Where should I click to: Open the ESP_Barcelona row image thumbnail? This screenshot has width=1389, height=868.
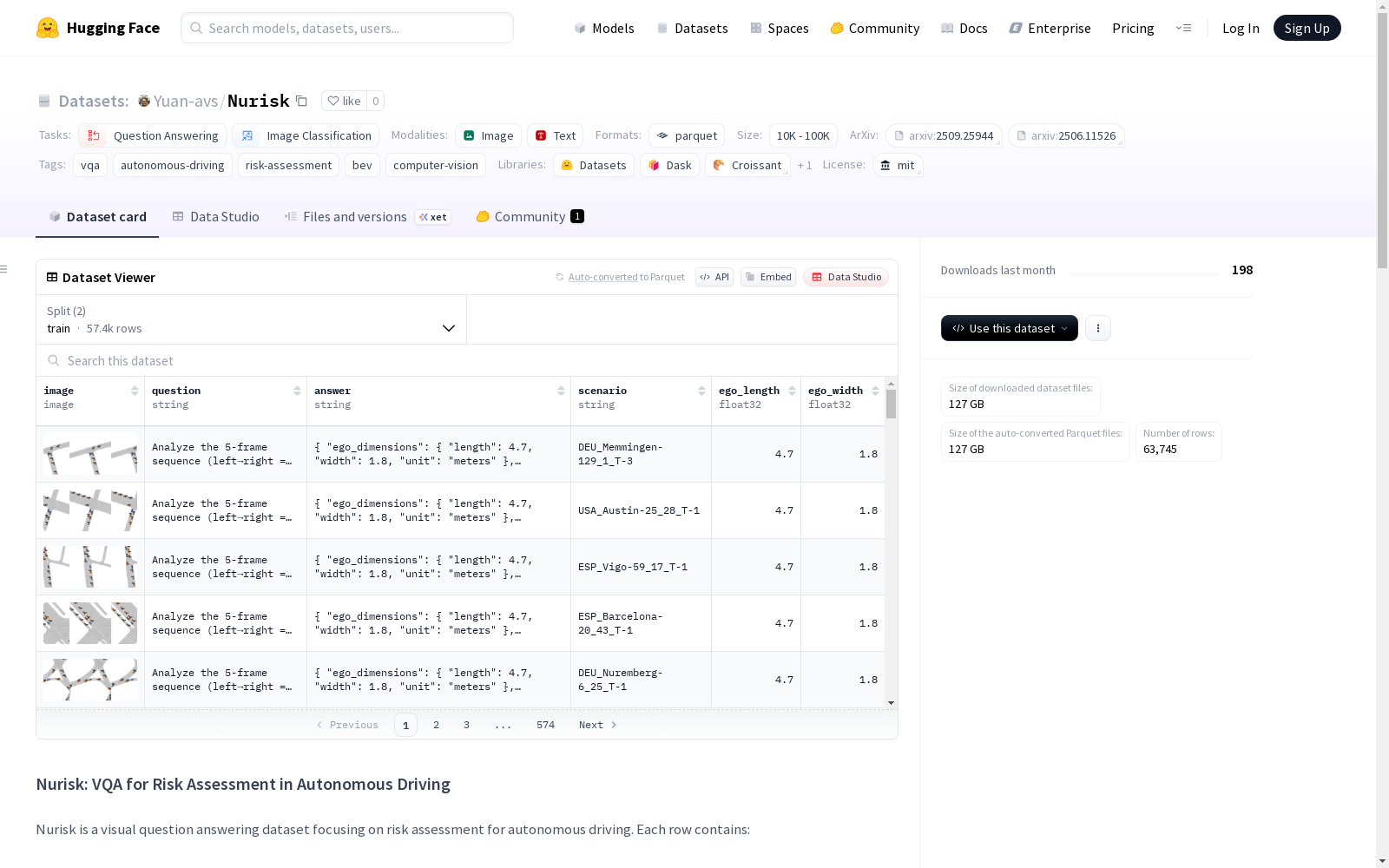(x=90, y=623)
